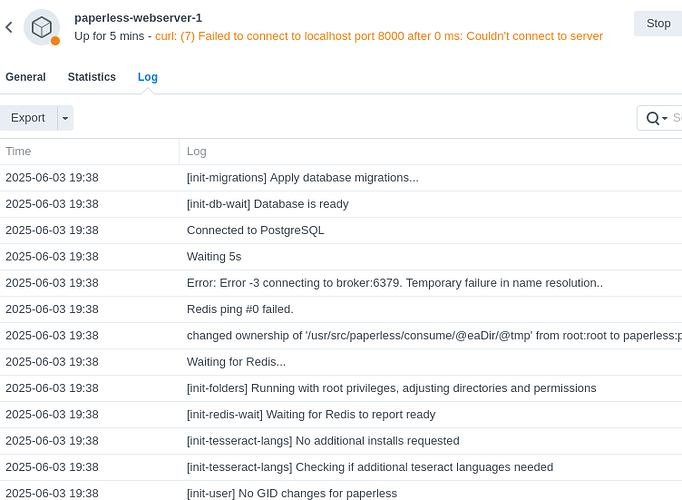Select the [init-folders] root privileges log entry

(x=341, y=388)
